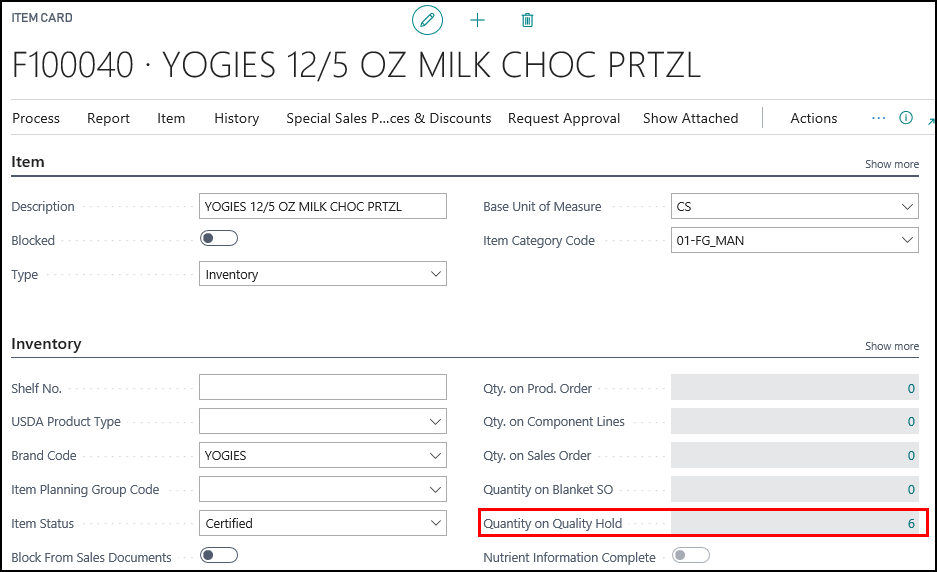The height and width of the screenshot is (572, 937).
Task: Toggle the Blocked switch
Action: [x=219, y=239]
